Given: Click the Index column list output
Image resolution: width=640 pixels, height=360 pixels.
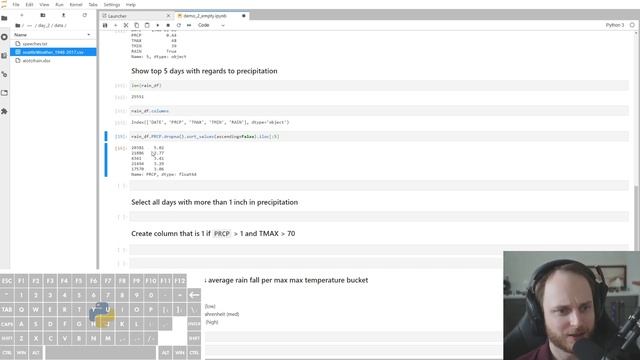Looking at the screenshot, I should 210,122.
